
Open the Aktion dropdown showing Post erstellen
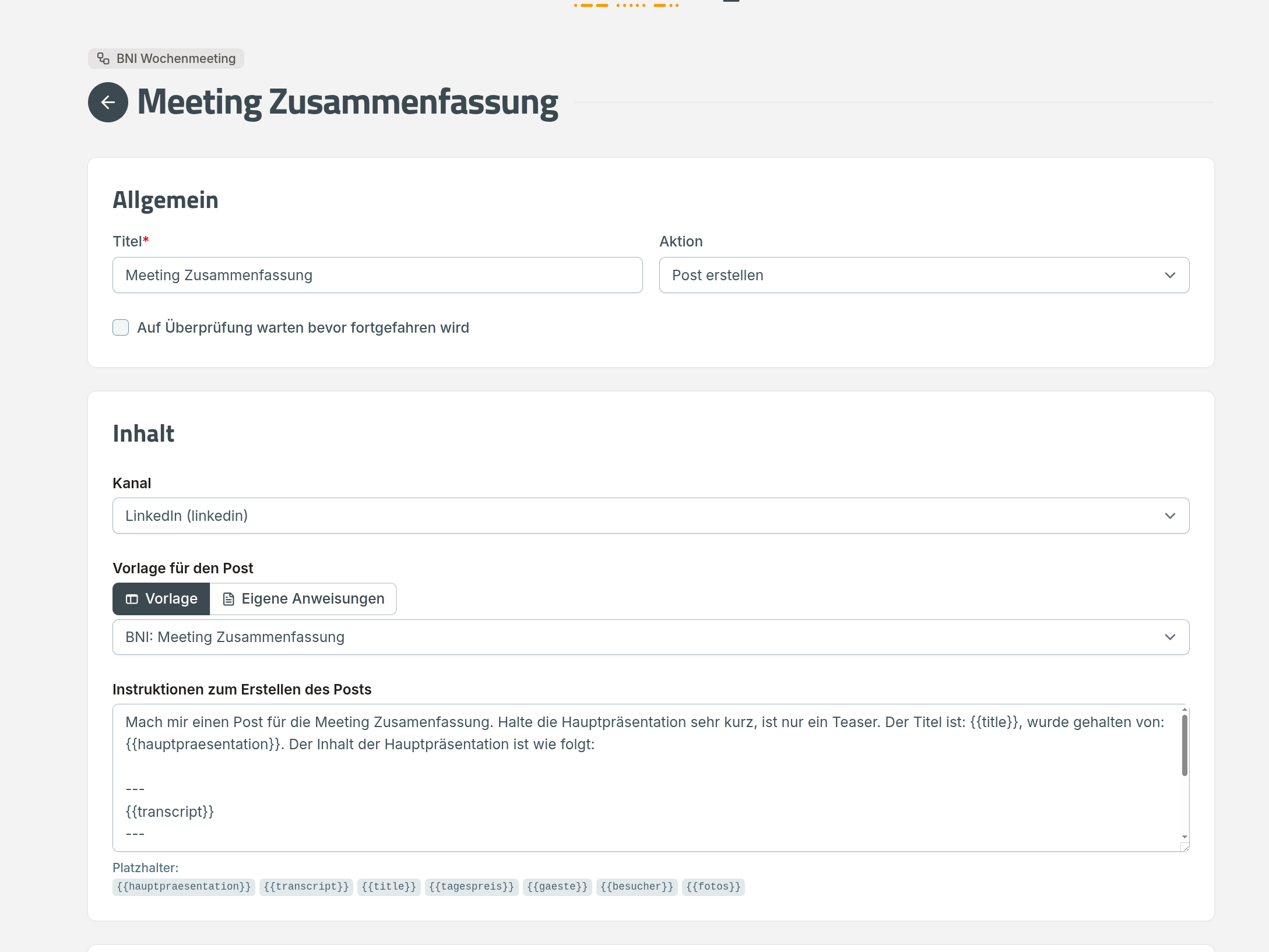tap(924, 275)
